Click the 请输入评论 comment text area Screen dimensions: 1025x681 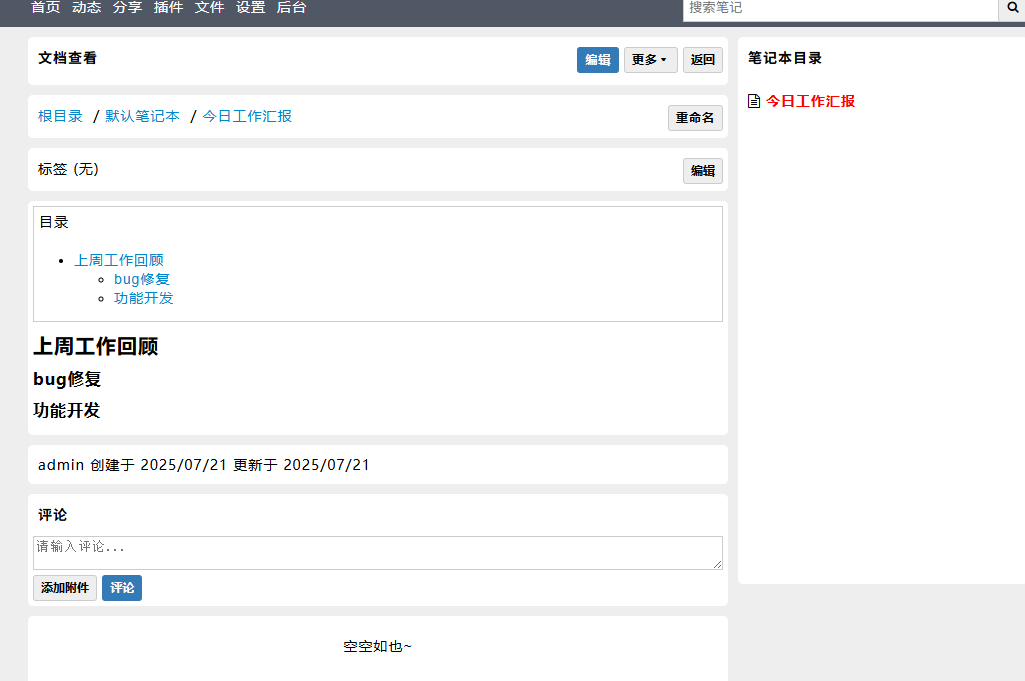378,553
